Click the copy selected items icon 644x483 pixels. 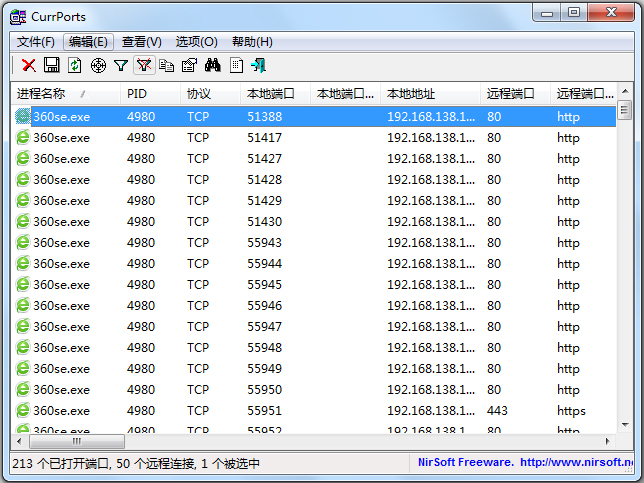click(x=166, y=65)
